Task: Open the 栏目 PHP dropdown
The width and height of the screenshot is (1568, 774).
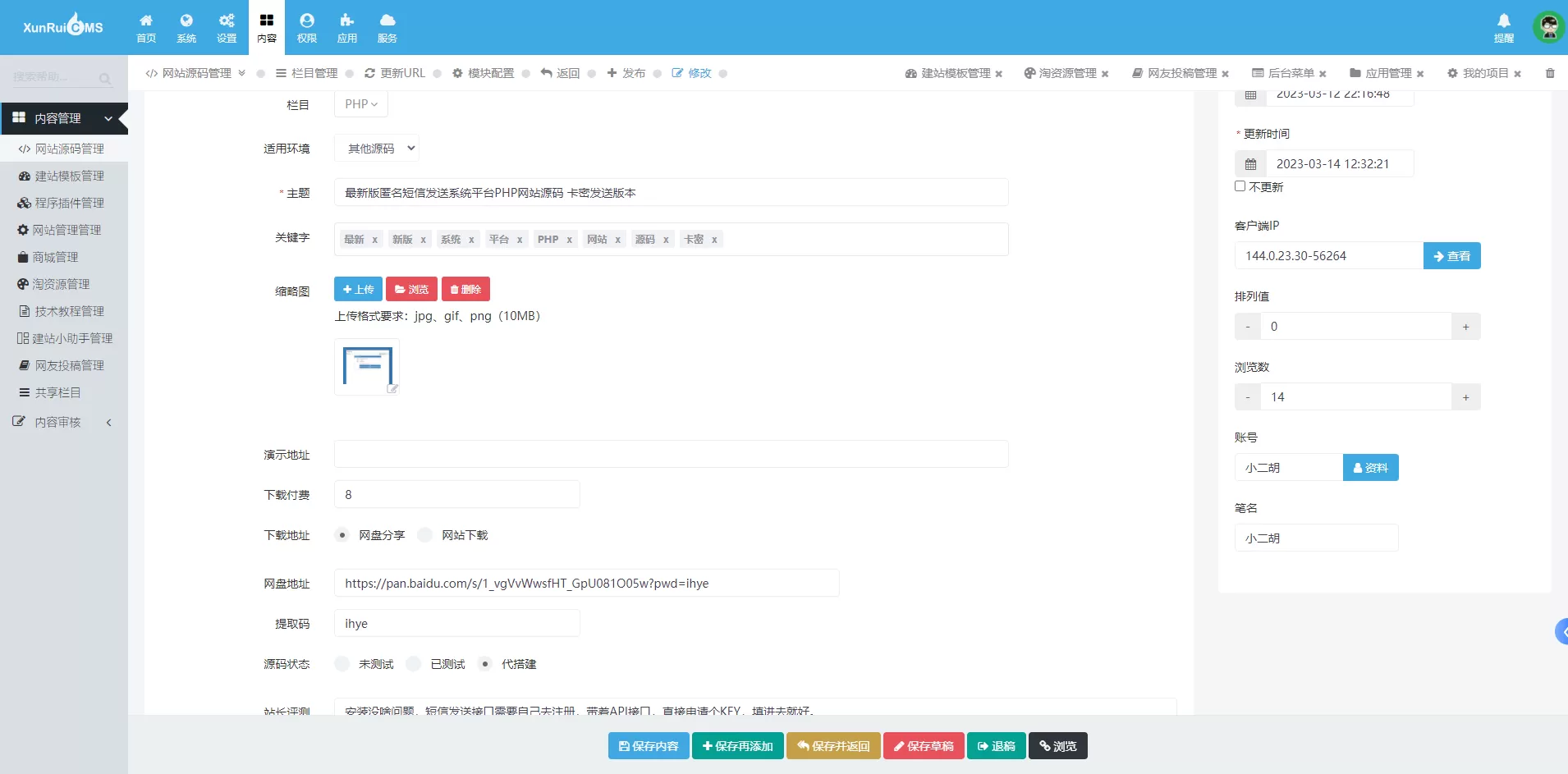Action: (360, 103)
